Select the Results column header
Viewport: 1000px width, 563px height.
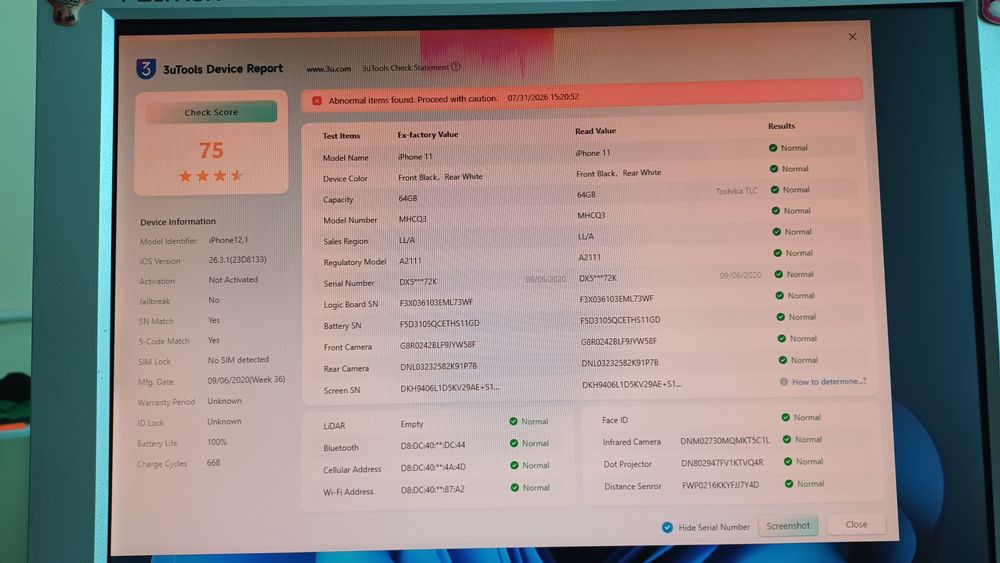point(781,126)
